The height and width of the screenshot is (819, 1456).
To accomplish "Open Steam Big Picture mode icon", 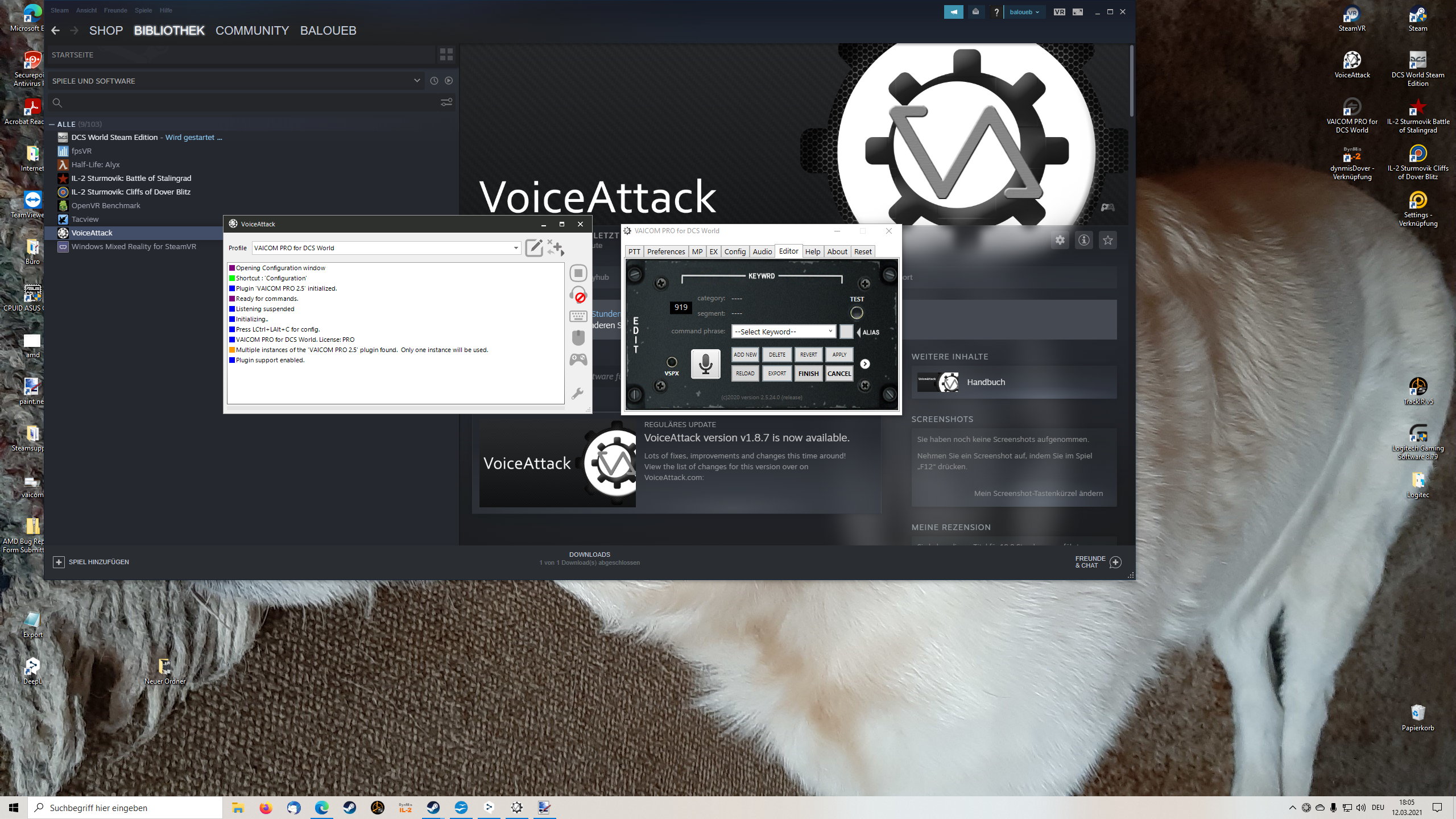I will pyautogui.click(x=1078, y=12).
